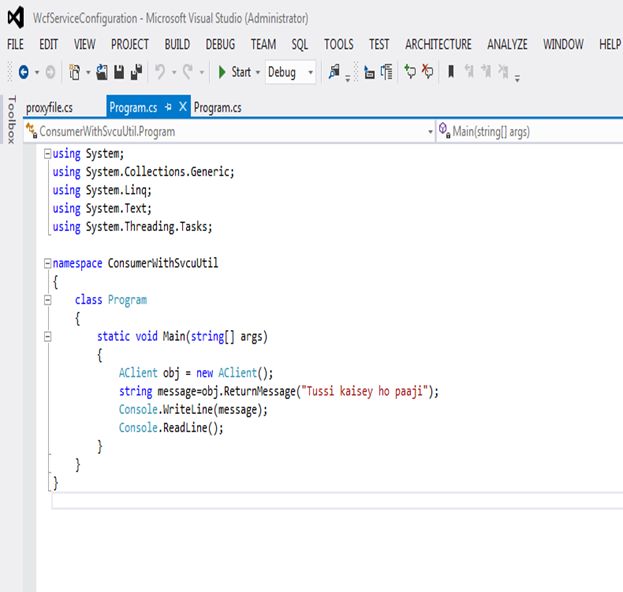The width and height of the screenshot is (623, 592).
Task: Click the Navigate Backward arrow icon
Action: click(x=23, y=72)
